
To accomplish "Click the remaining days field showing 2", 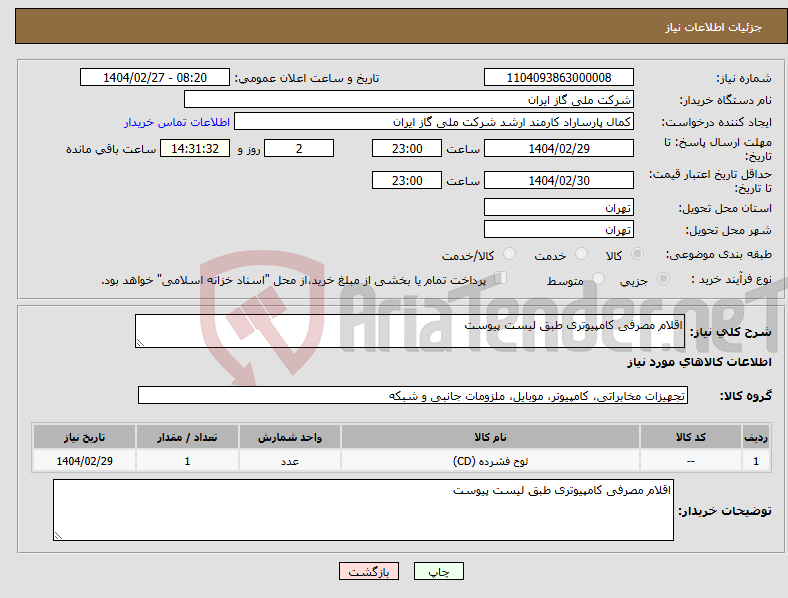I will [x=299, y=148].
